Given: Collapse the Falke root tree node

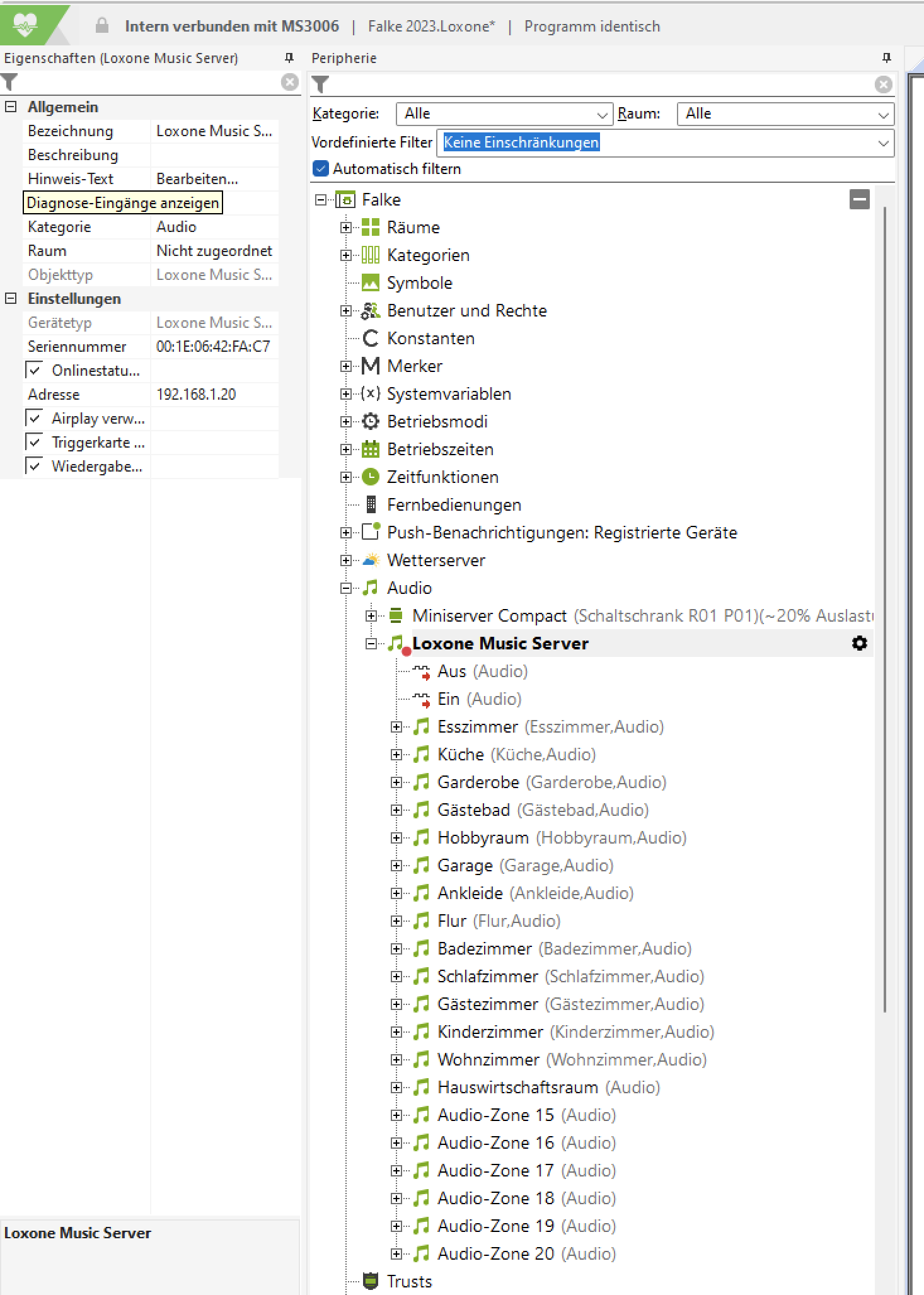Looking at the screenshot, I should [x=321, y=200].
